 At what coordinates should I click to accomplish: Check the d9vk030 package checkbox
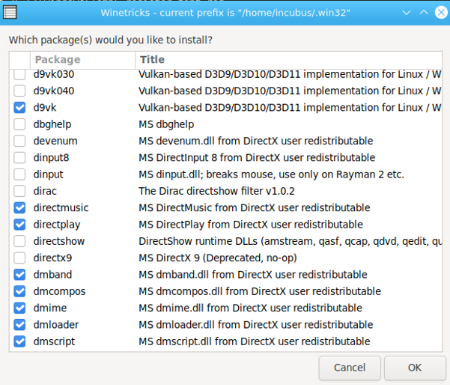click(x=20, y=74)
